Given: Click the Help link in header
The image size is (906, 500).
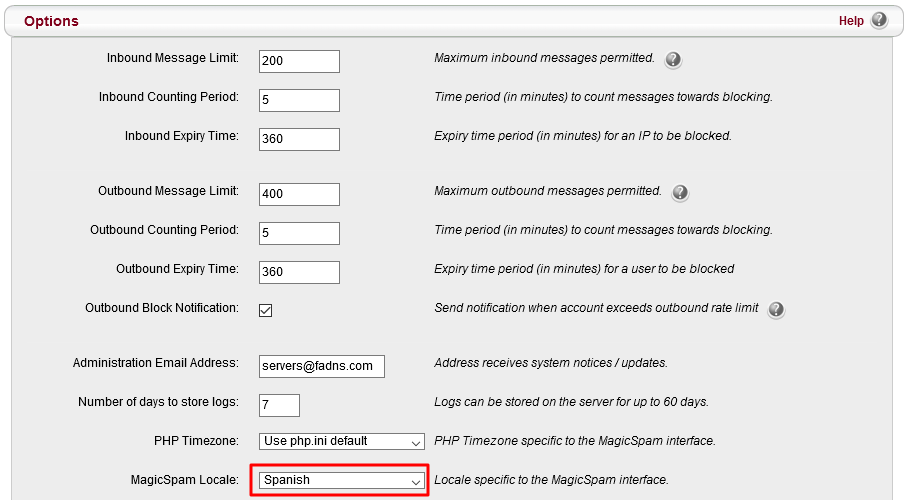Looking at the screenshot, I should coord(851,21).
